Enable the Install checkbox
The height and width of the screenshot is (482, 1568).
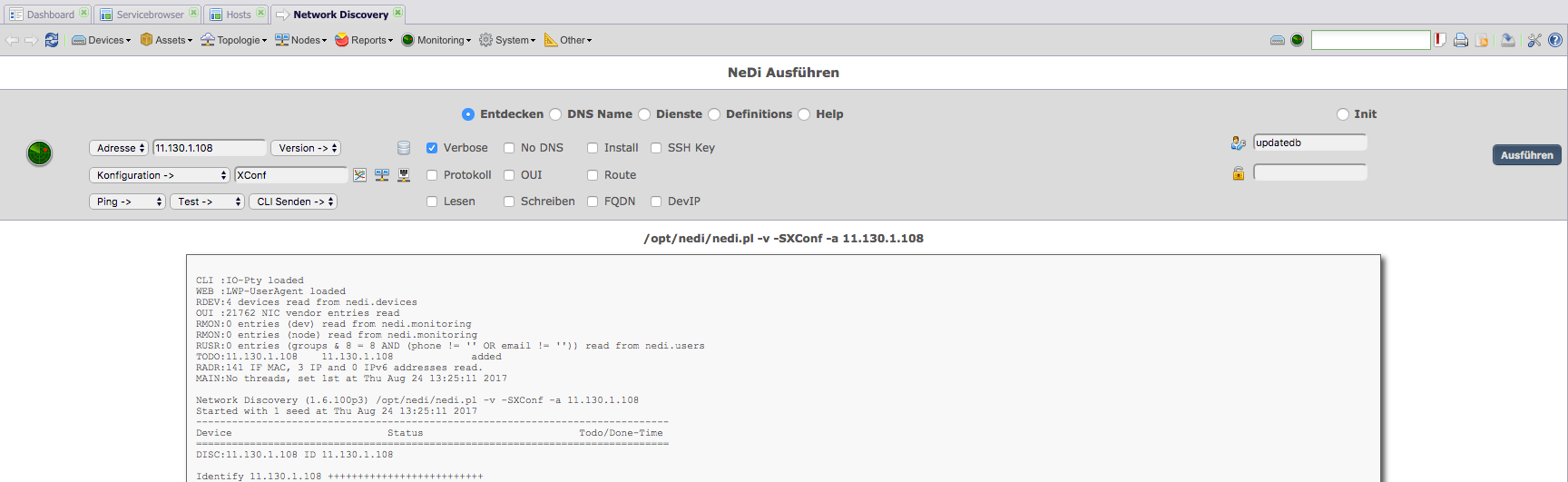pos(593,148)
